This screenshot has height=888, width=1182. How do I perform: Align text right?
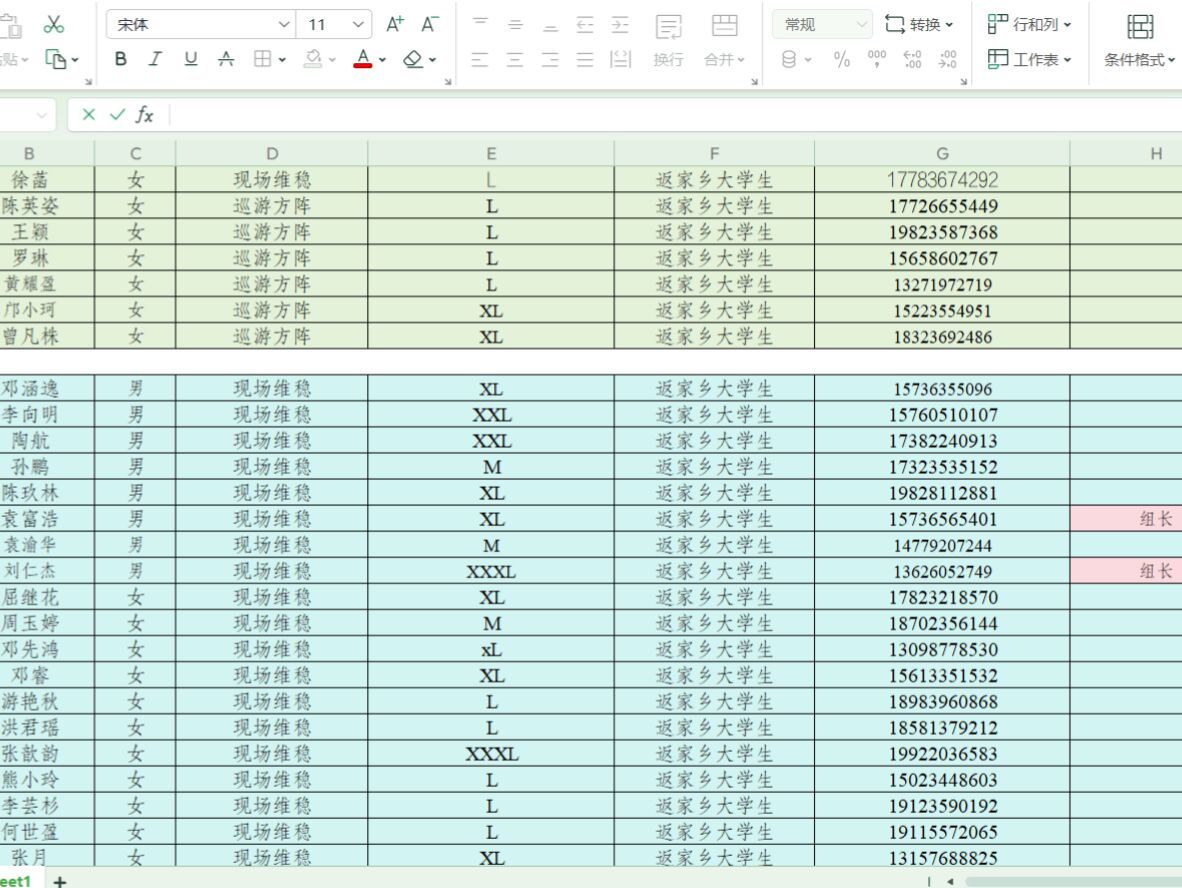pyautogui.click(x=550, y=59)
